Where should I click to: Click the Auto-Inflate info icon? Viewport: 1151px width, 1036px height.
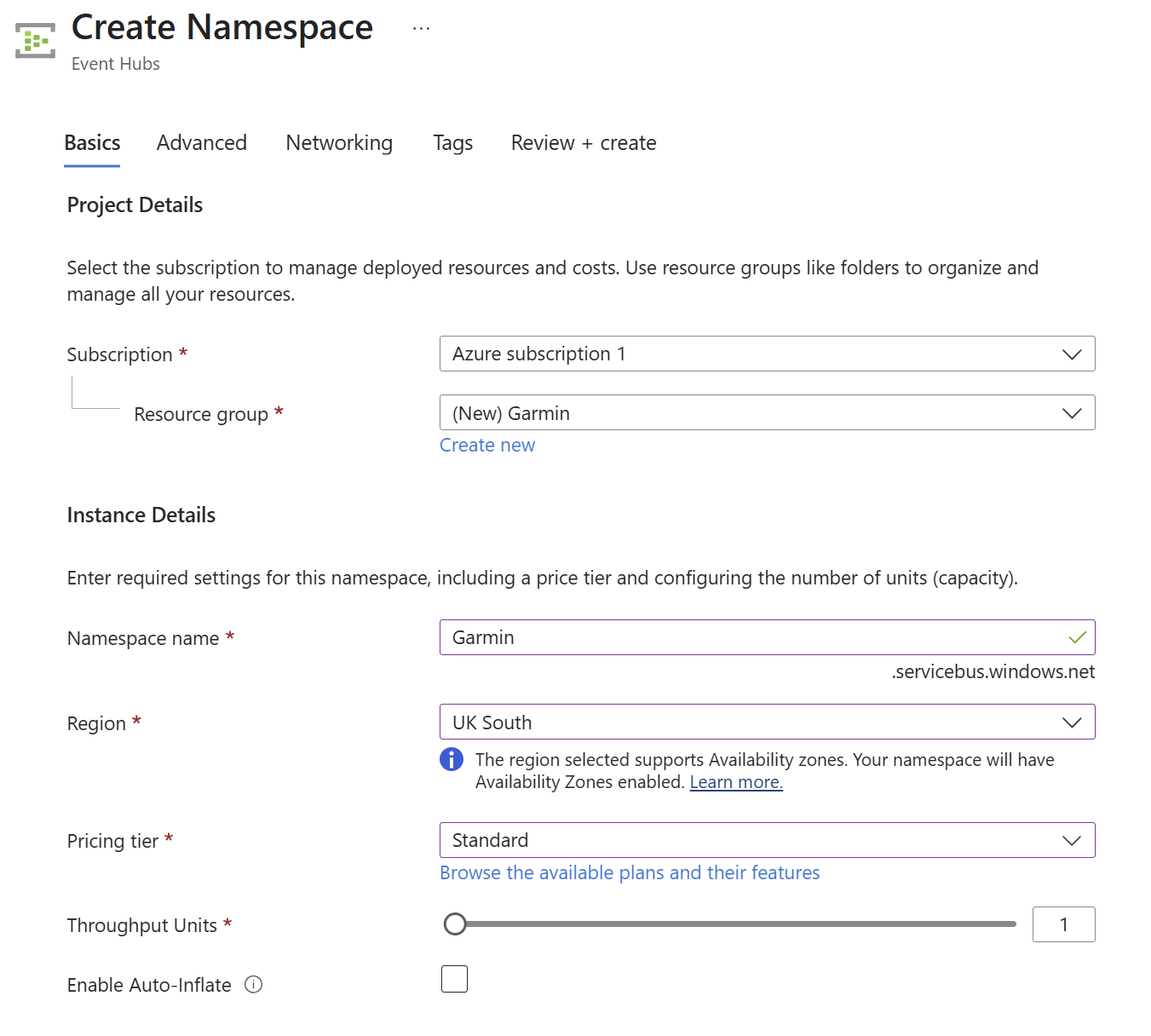click(x=253, y=985)
